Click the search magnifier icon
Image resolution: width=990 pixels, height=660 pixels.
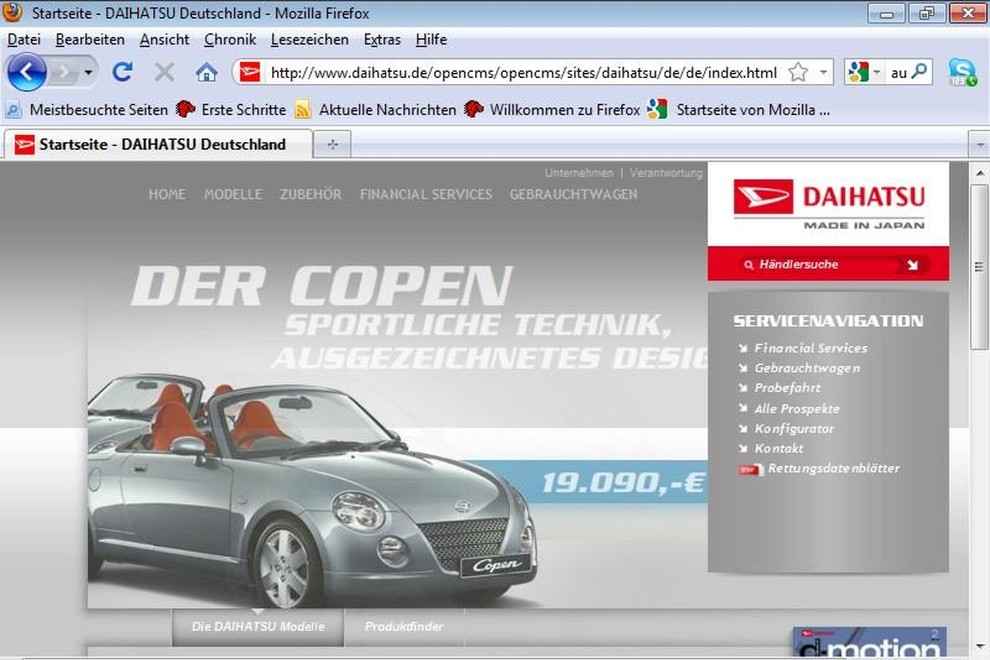click(x=920, y=71)
